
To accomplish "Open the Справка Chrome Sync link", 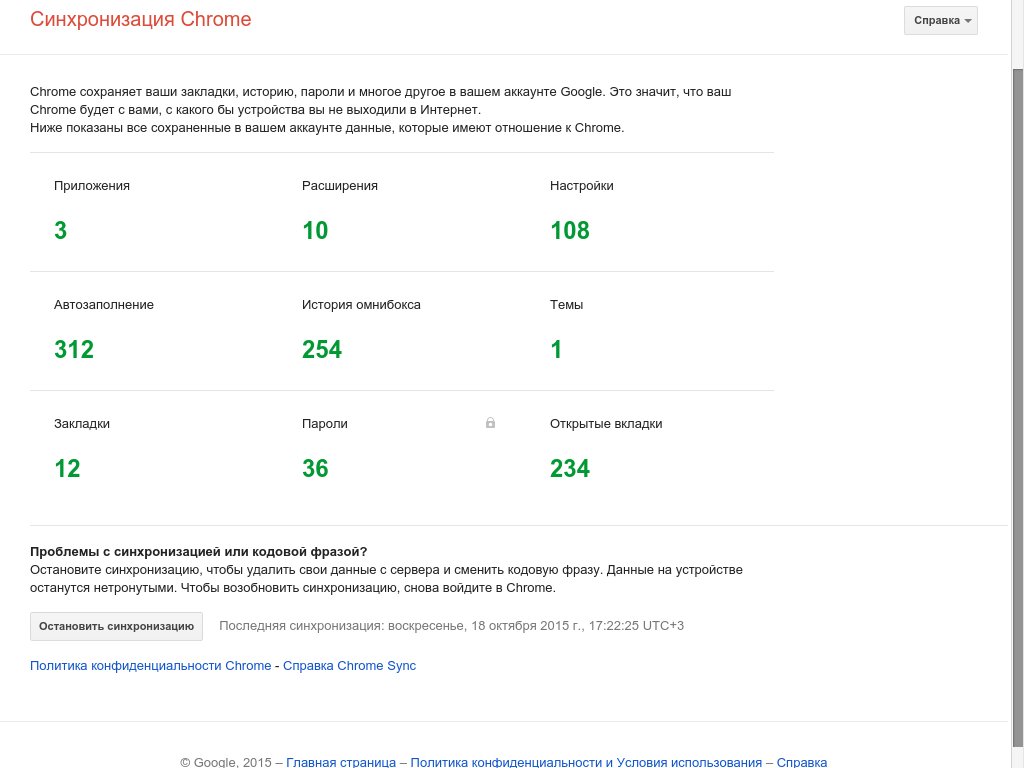I will 349,665.
